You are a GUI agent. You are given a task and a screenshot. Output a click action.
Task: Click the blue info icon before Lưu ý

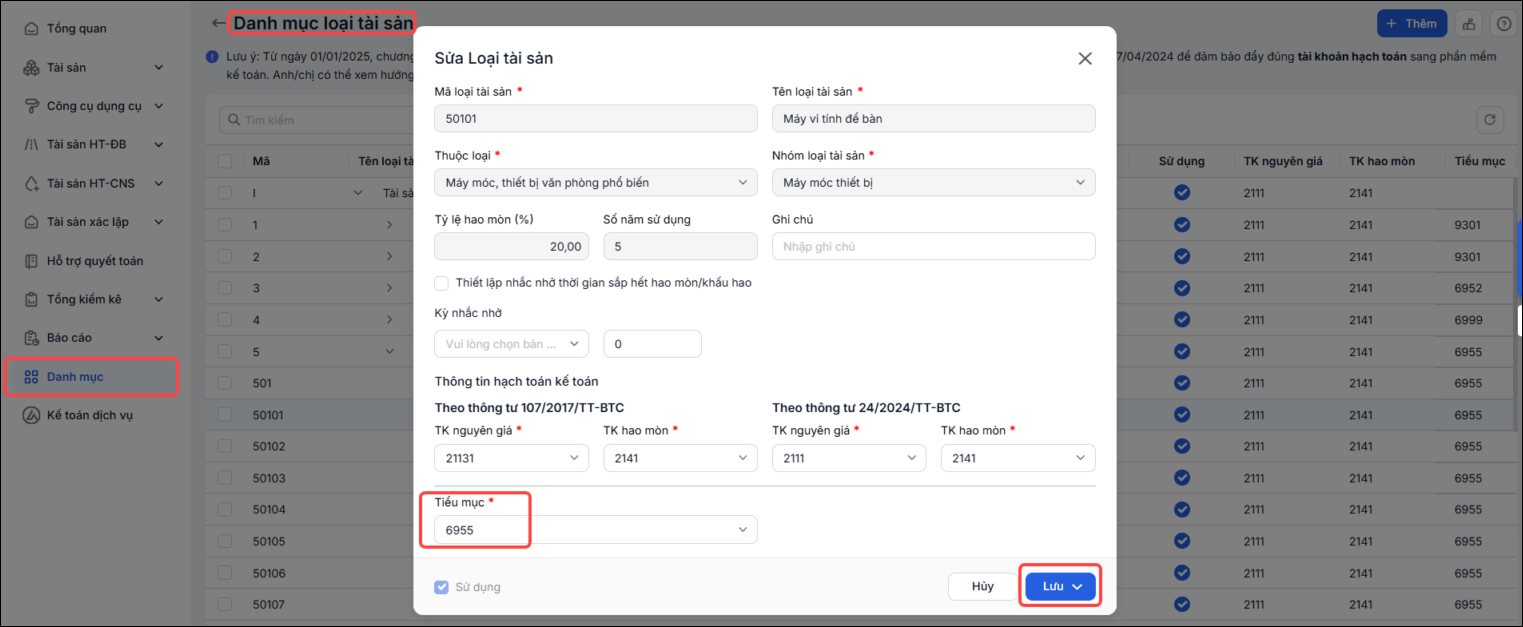click(x=212, y=57)
